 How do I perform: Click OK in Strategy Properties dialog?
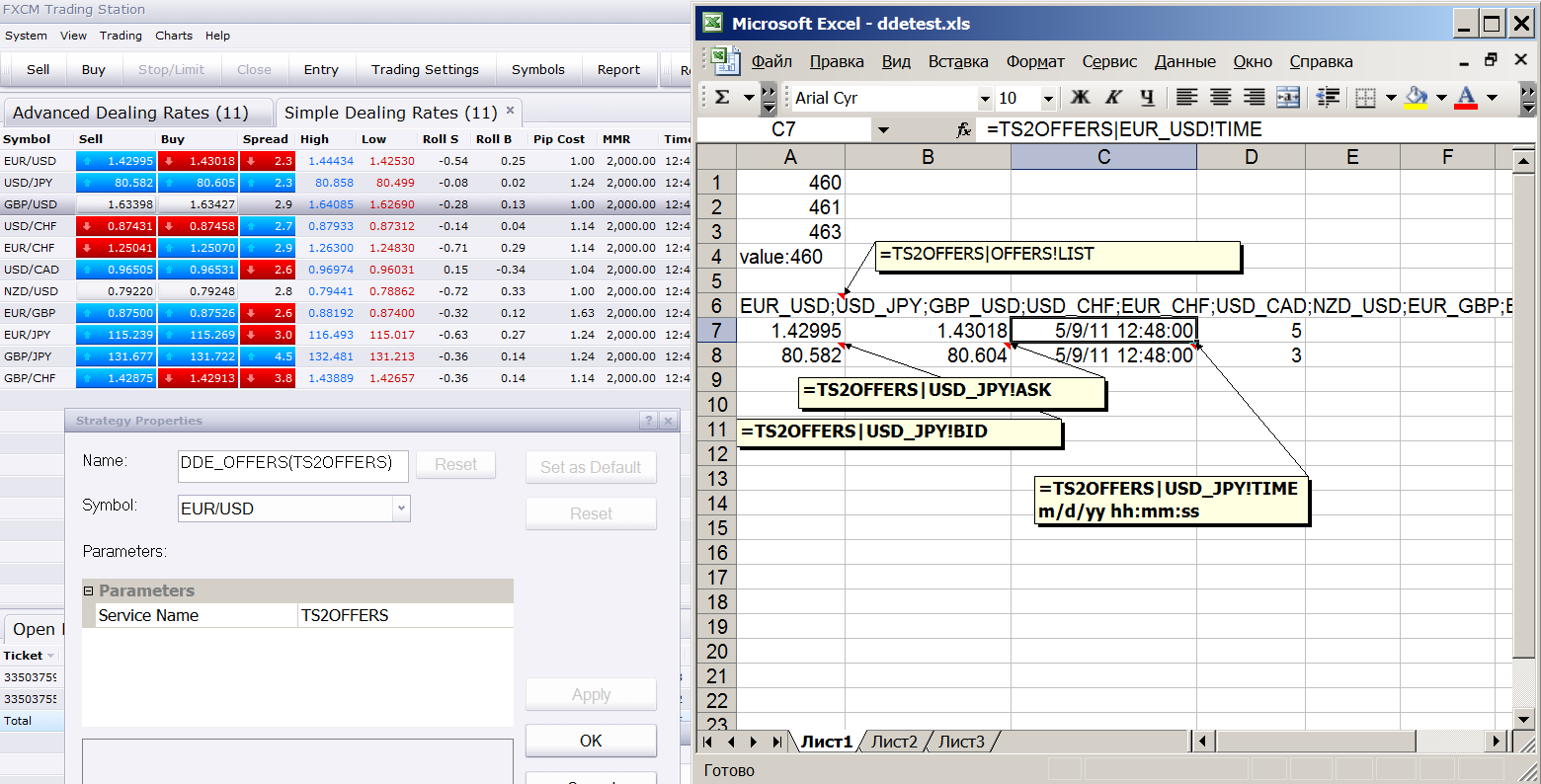[591, 741]
